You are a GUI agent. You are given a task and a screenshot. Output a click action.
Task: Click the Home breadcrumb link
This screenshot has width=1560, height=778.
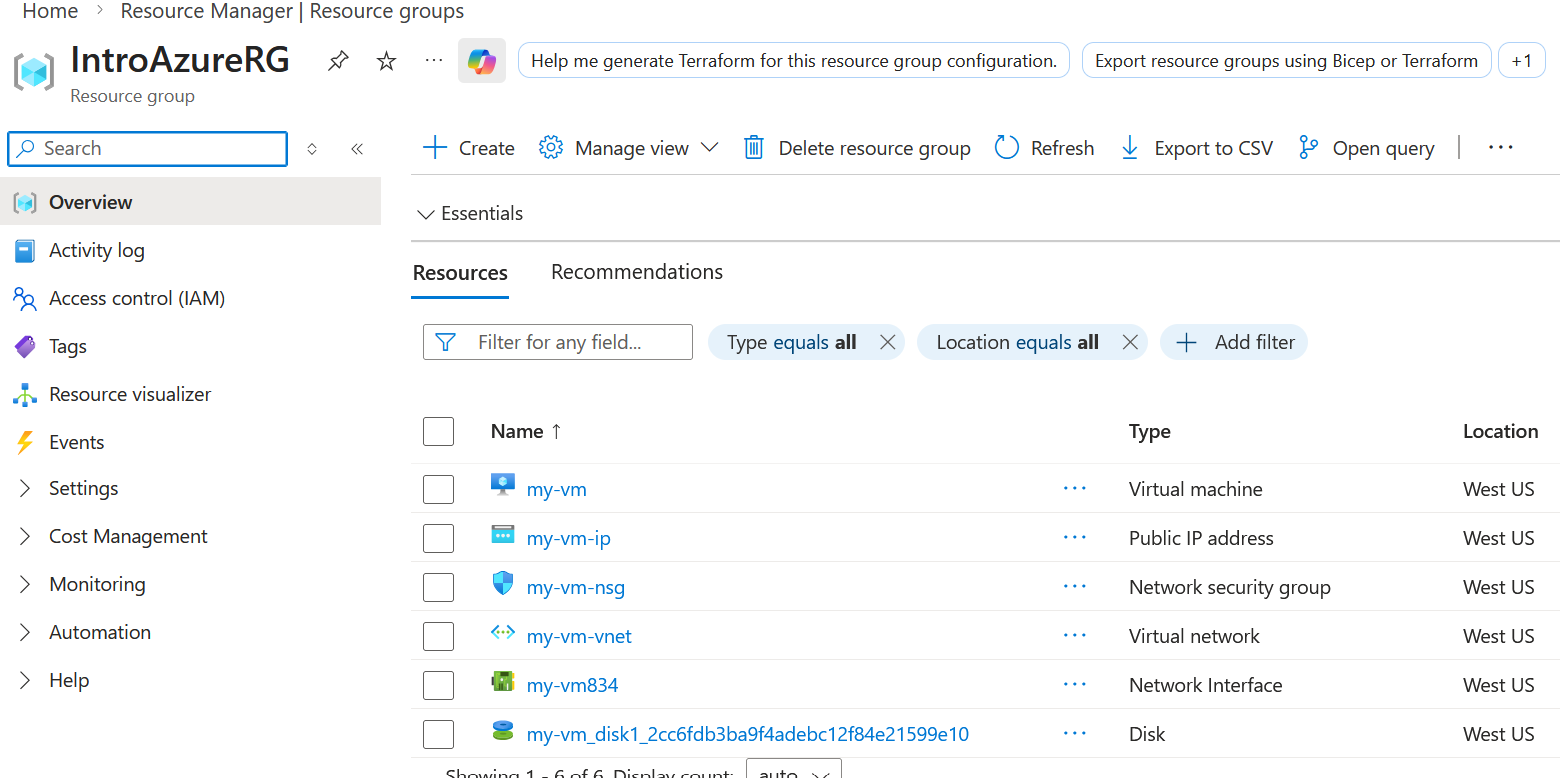50,11
